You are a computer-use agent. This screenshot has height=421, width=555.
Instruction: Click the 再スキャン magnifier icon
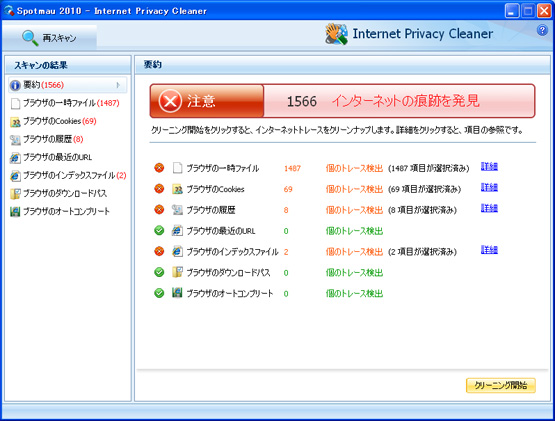click(x=30, y=38)
